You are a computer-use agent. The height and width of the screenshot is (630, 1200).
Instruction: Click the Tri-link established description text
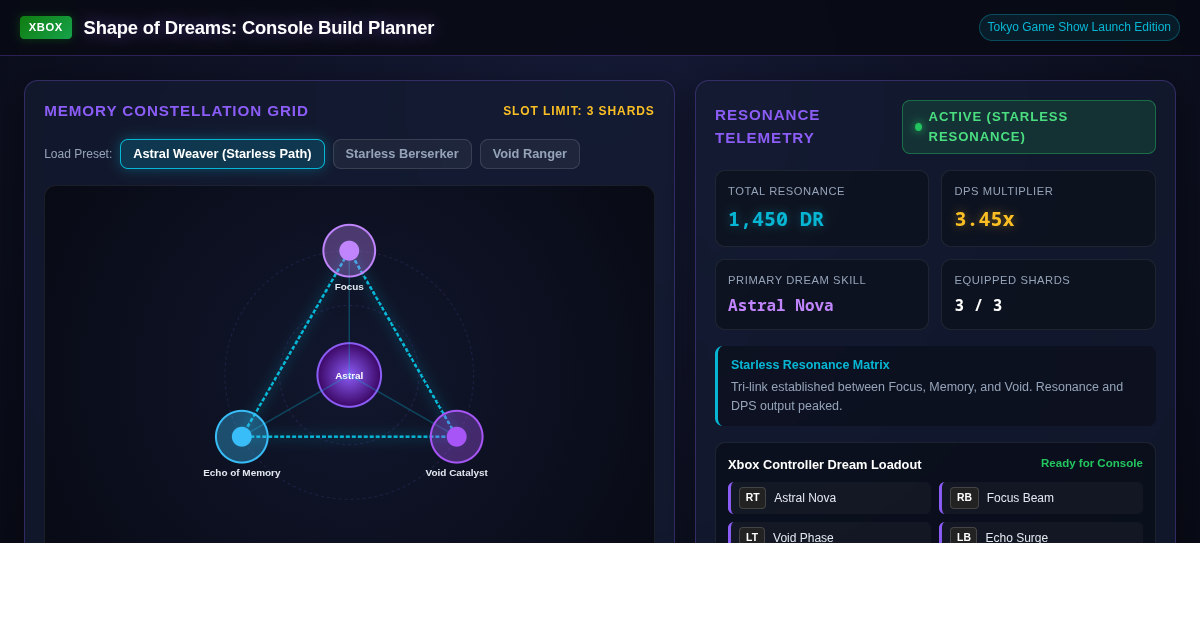[x=927, y=396]
